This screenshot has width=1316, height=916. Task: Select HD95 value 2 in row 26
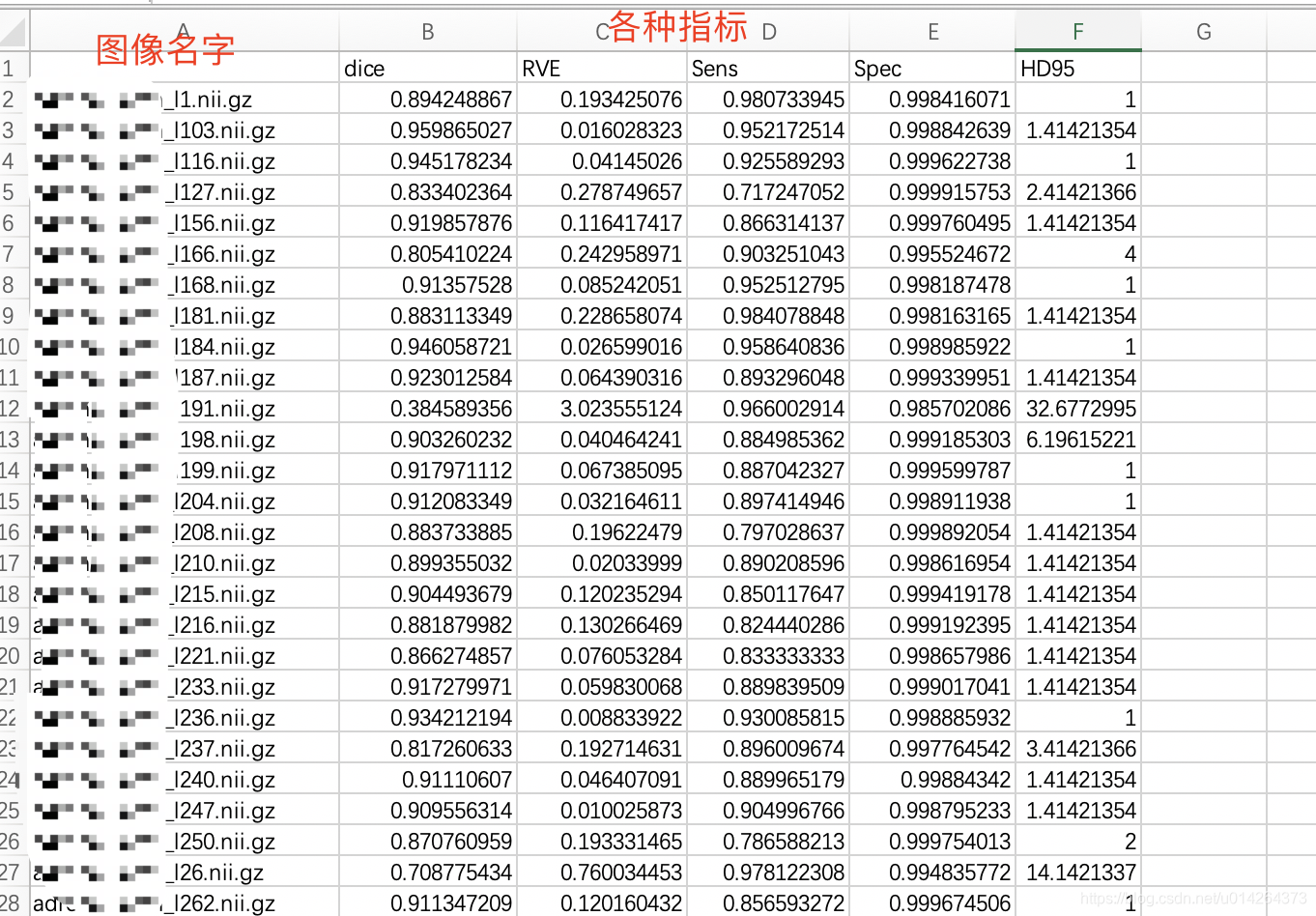1078,842
